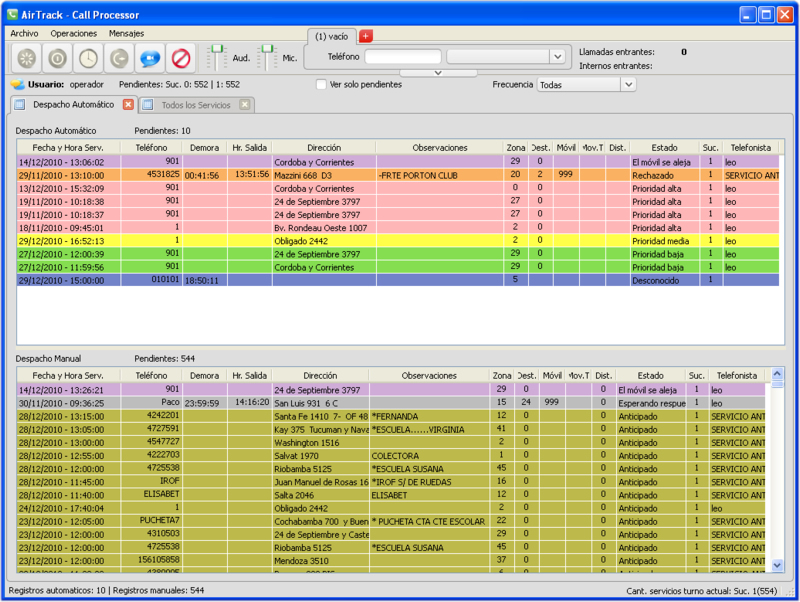
Task: Click the Pendientes: 544 label
Action: point(164,359)
